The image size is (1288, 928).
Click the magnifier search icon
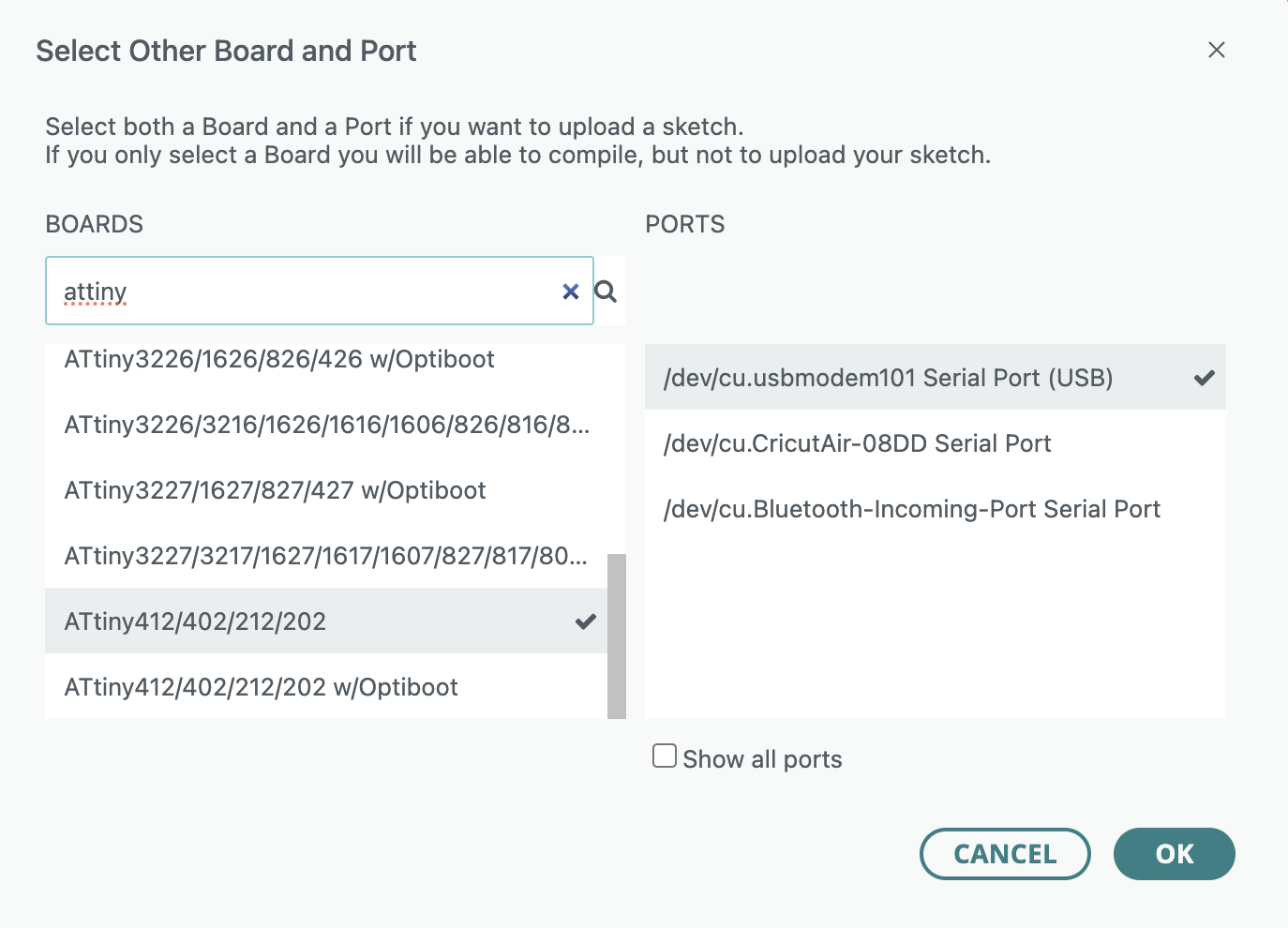coord(607,292)
